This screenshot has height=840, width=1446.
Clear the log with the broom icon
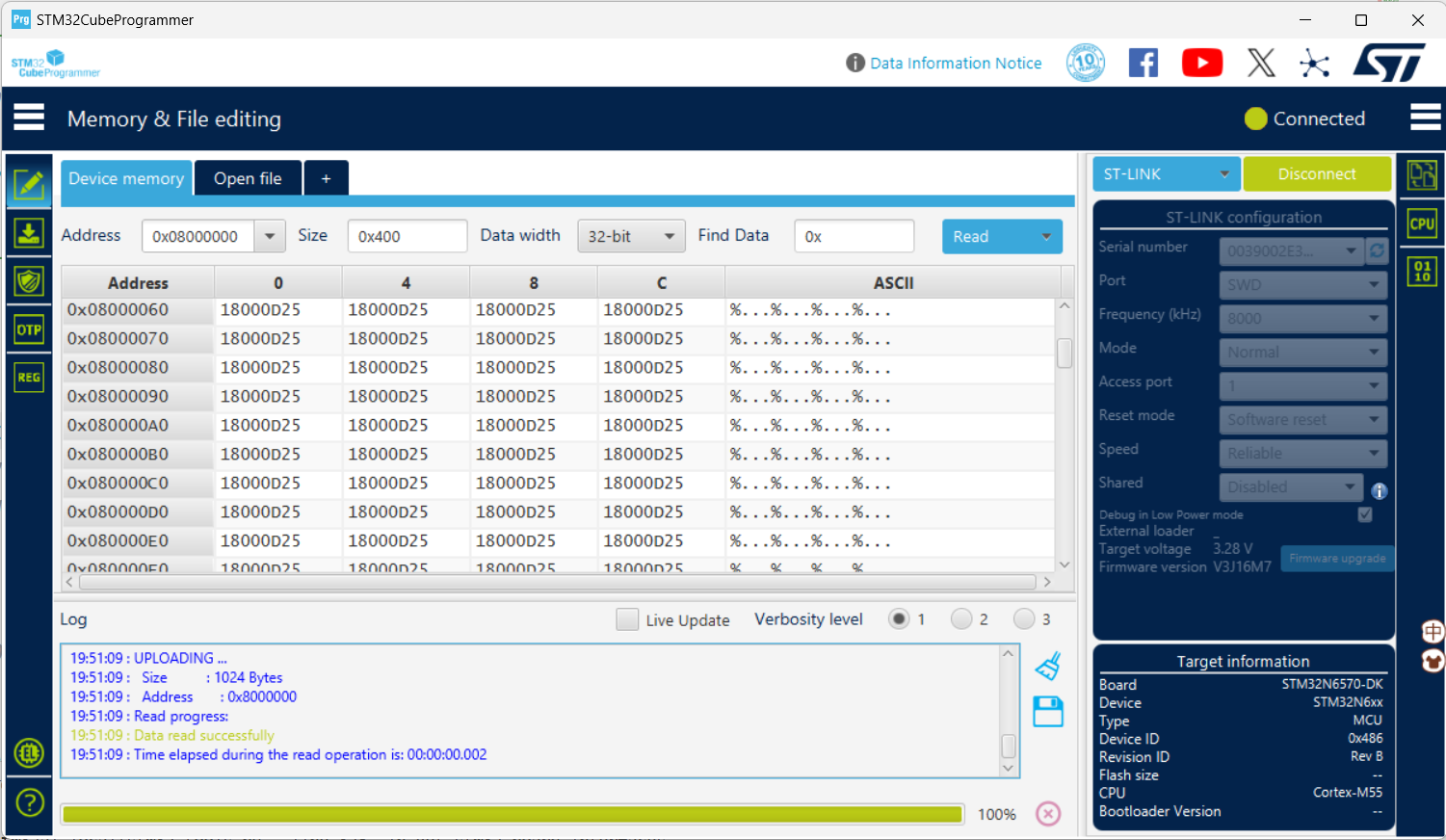click(x=1048, y=665)
